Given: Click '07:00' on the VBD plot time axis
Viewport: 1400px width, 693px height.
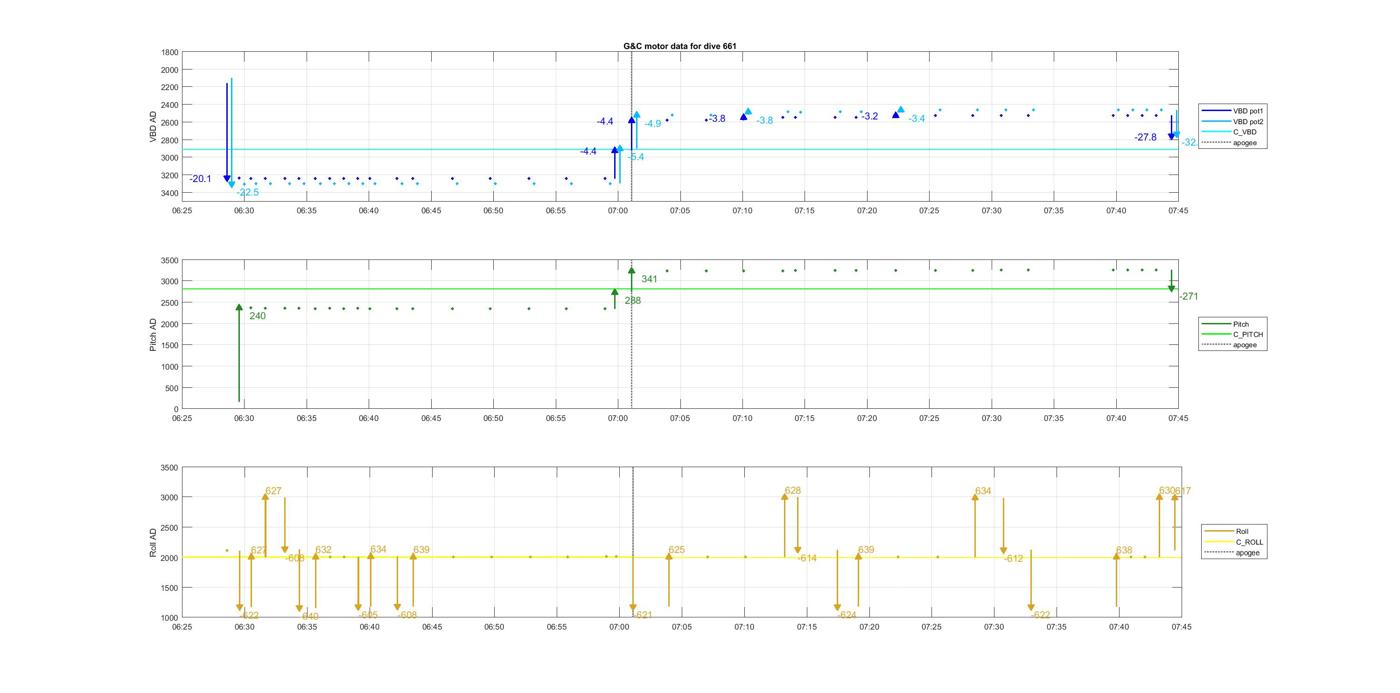Looking at the screenshot, I should click(x=618, y=211).
